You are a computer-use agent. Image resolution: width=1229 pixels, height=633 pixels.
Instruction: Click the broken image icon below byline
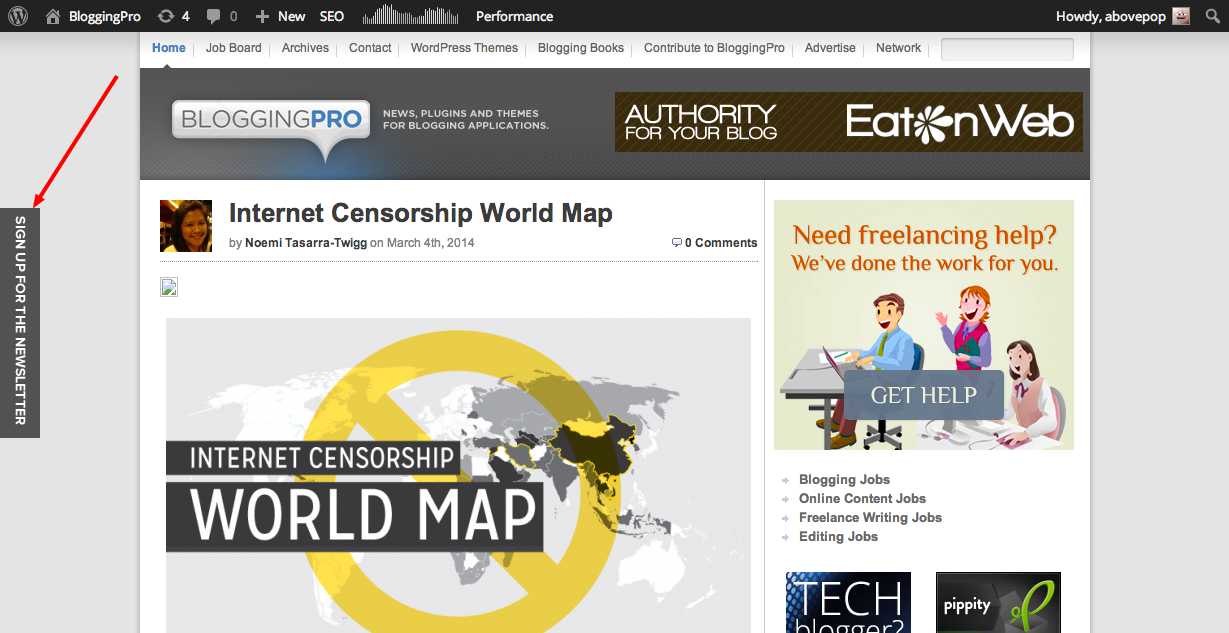(169, 288)
